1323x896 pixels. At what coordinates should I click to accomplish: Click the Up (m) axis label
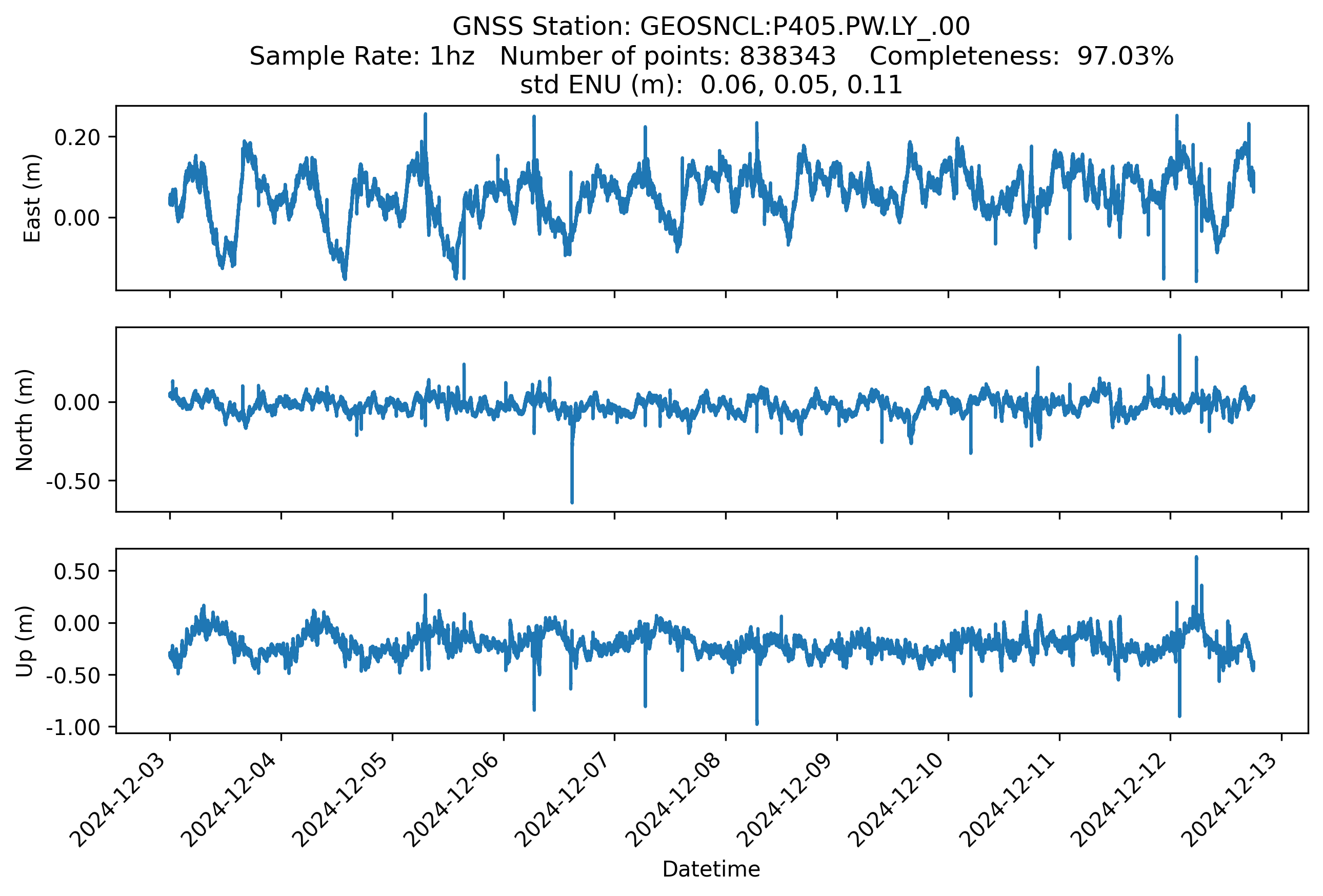pos(25,641)
